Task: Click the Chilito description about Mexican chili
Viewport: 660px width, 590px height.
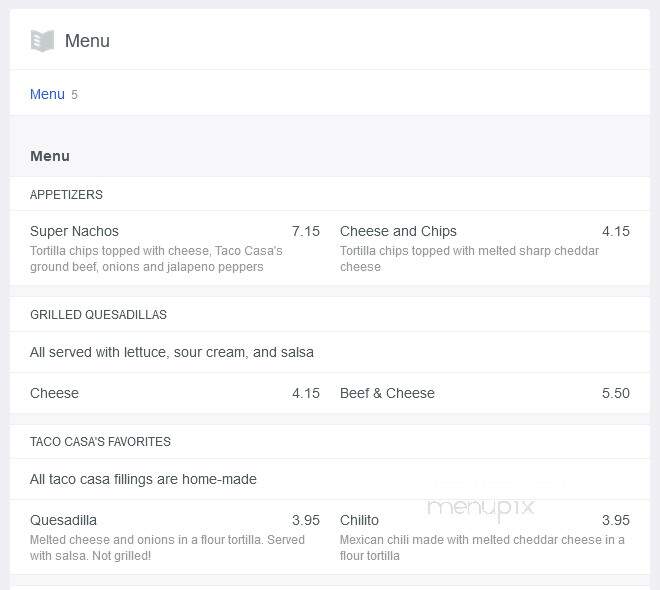Action: (482, 547)
